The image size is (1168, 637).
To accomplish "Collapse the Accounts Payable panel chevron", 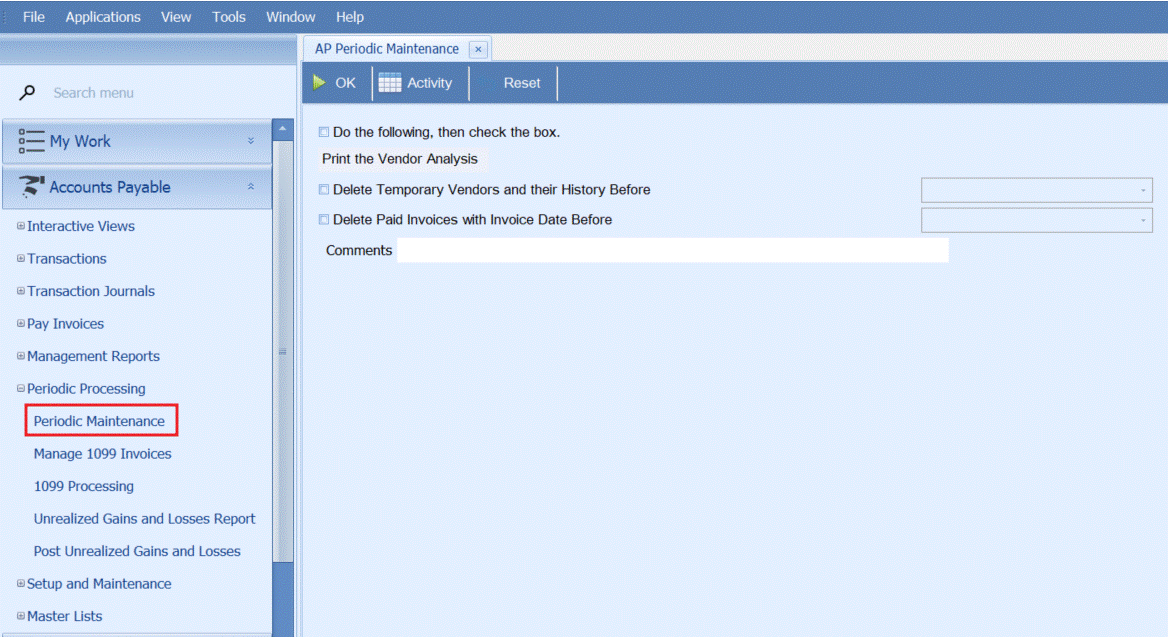I will (x=251, y=187).
